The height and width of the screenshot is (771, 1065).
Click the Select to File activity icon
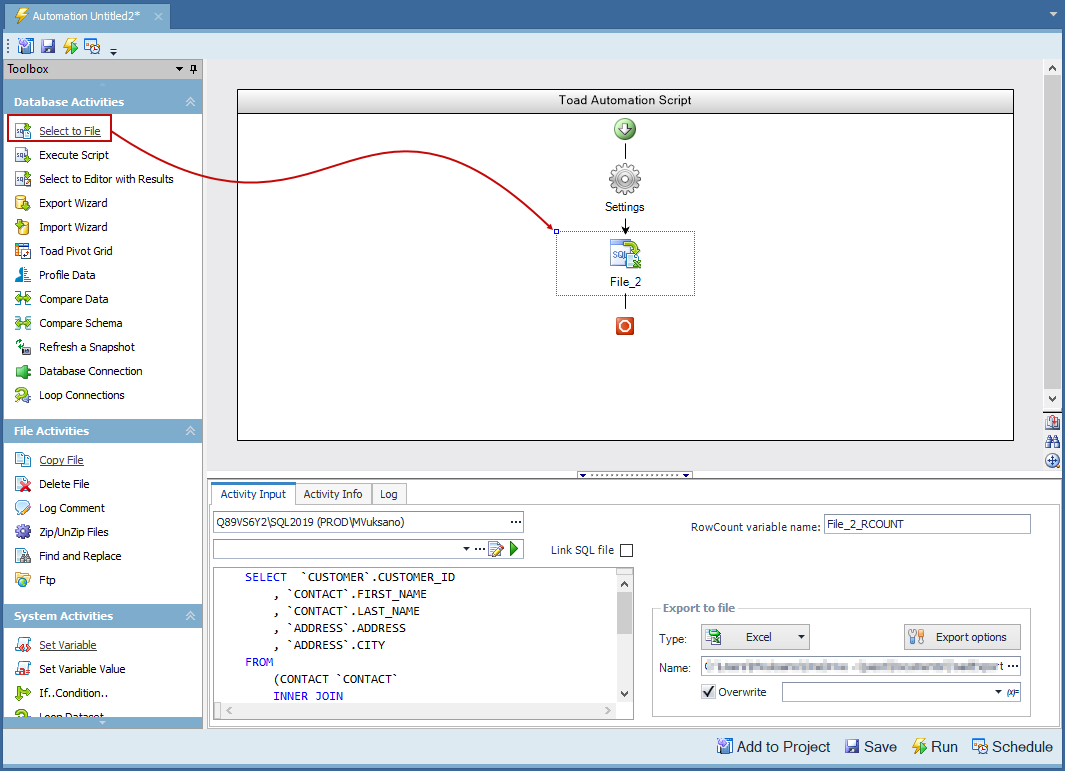[x=22, y=131]
